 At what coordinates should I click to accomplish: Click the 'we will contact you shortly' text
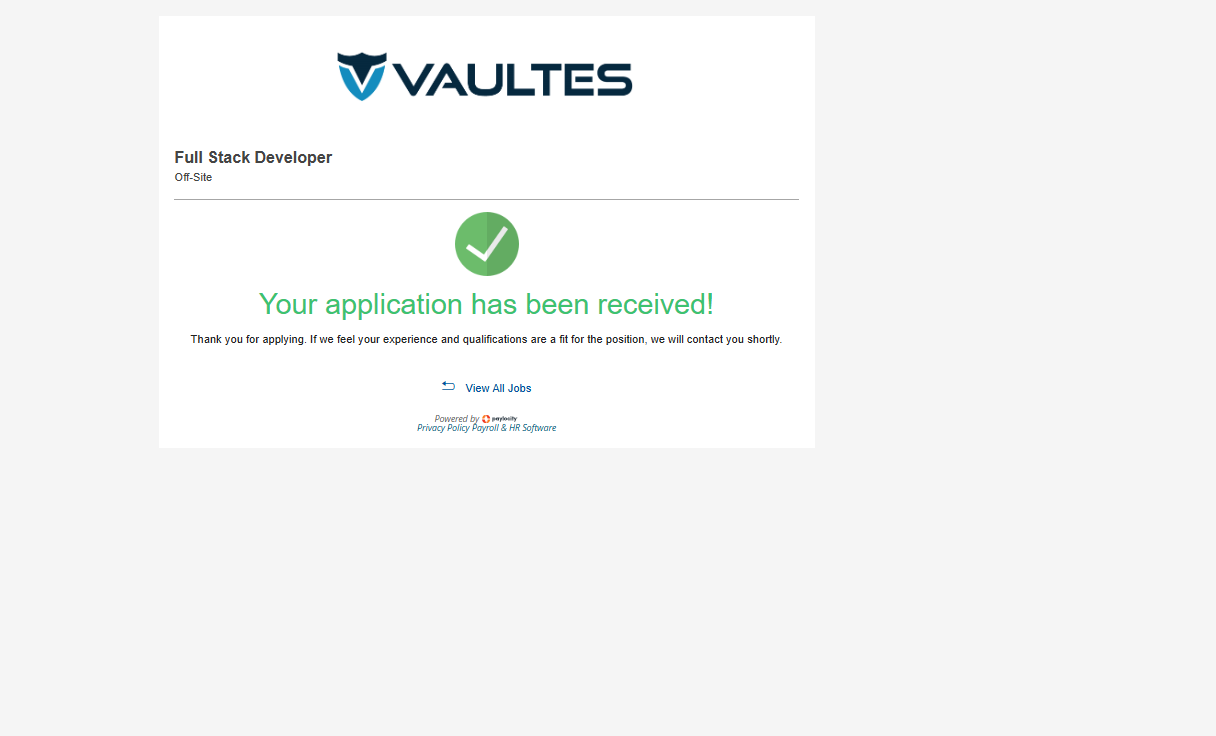click(x=716, y=340)
